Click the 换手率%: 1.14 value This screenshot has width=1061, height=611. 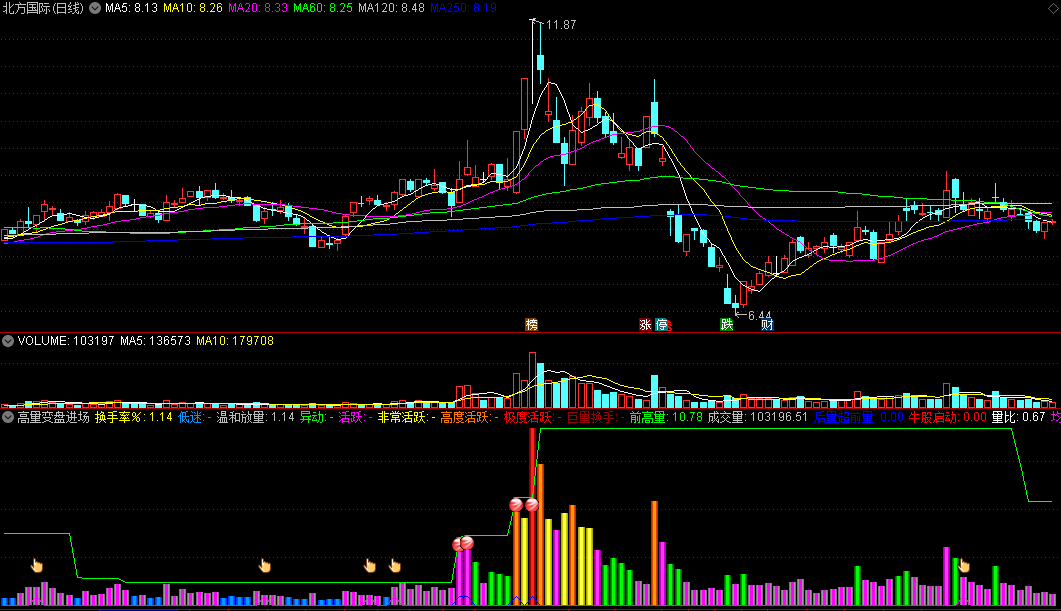pos(134,417)
